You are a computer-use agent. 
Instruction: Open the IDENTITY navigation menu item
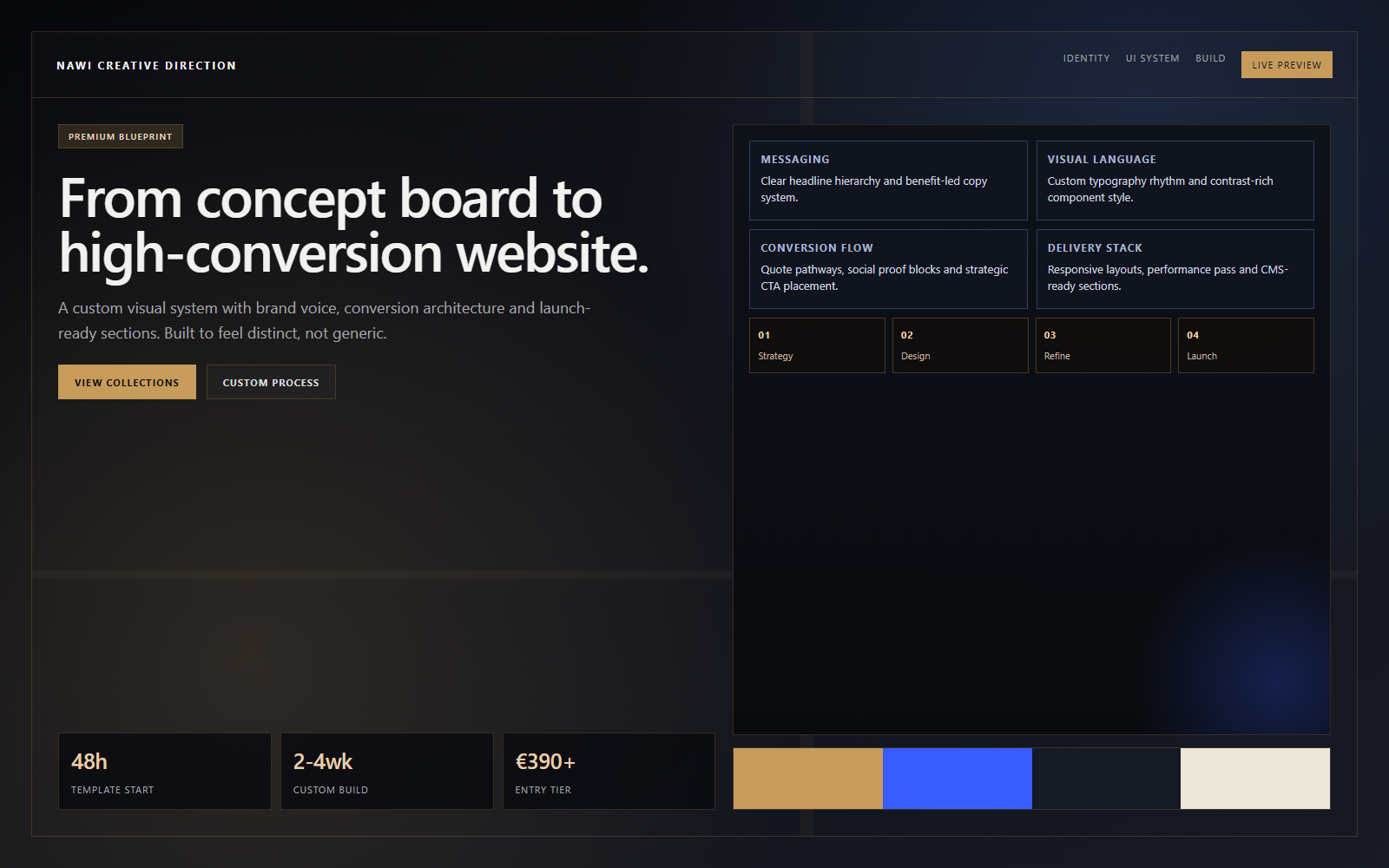click(x=1086, y=58)
